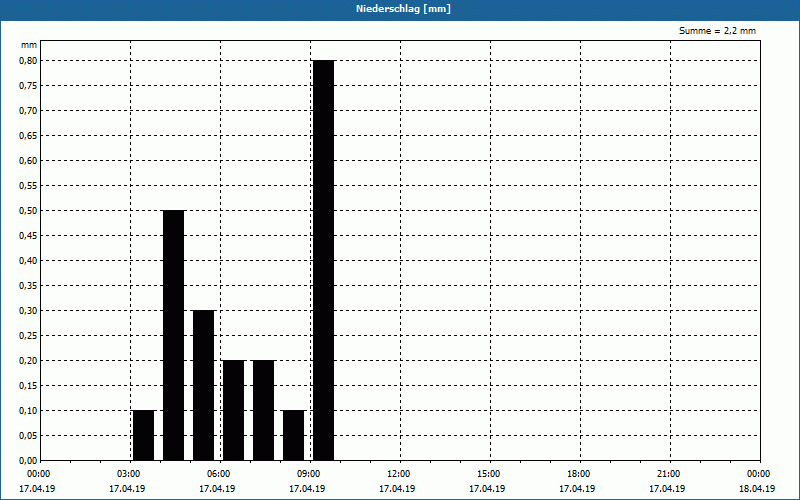
Task: Click the 18:00 time label
Action: coord(579,474)
